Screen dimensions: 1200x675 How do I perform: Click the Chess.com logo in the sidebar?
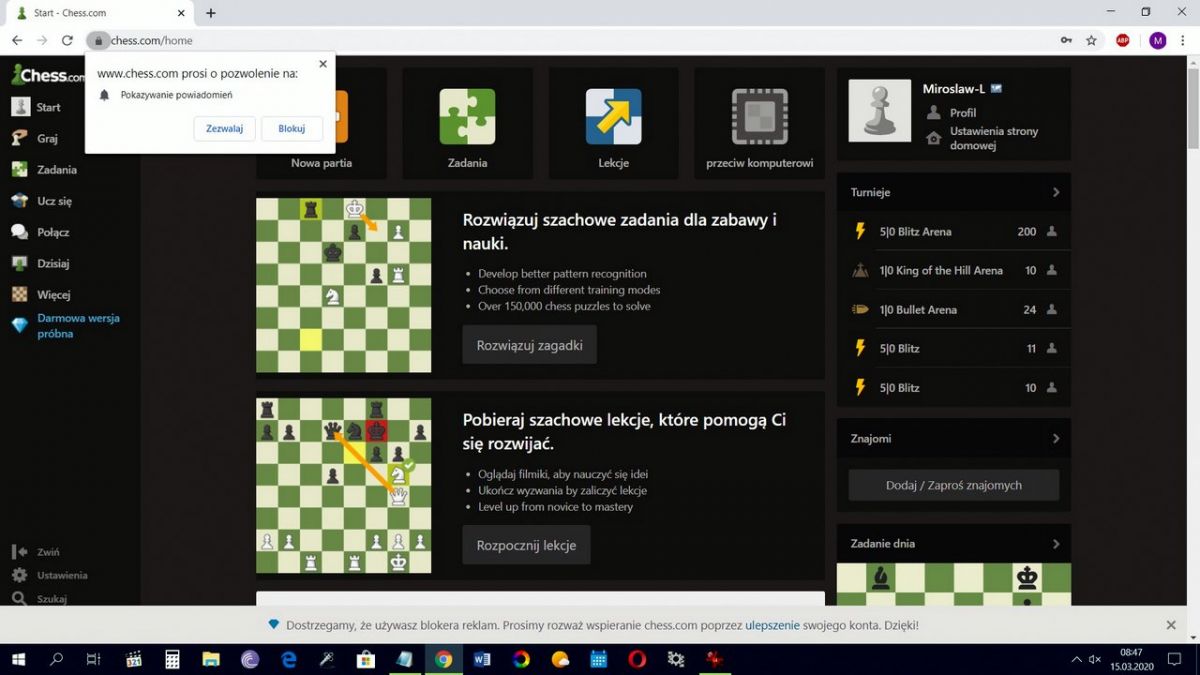click(47, 75)
